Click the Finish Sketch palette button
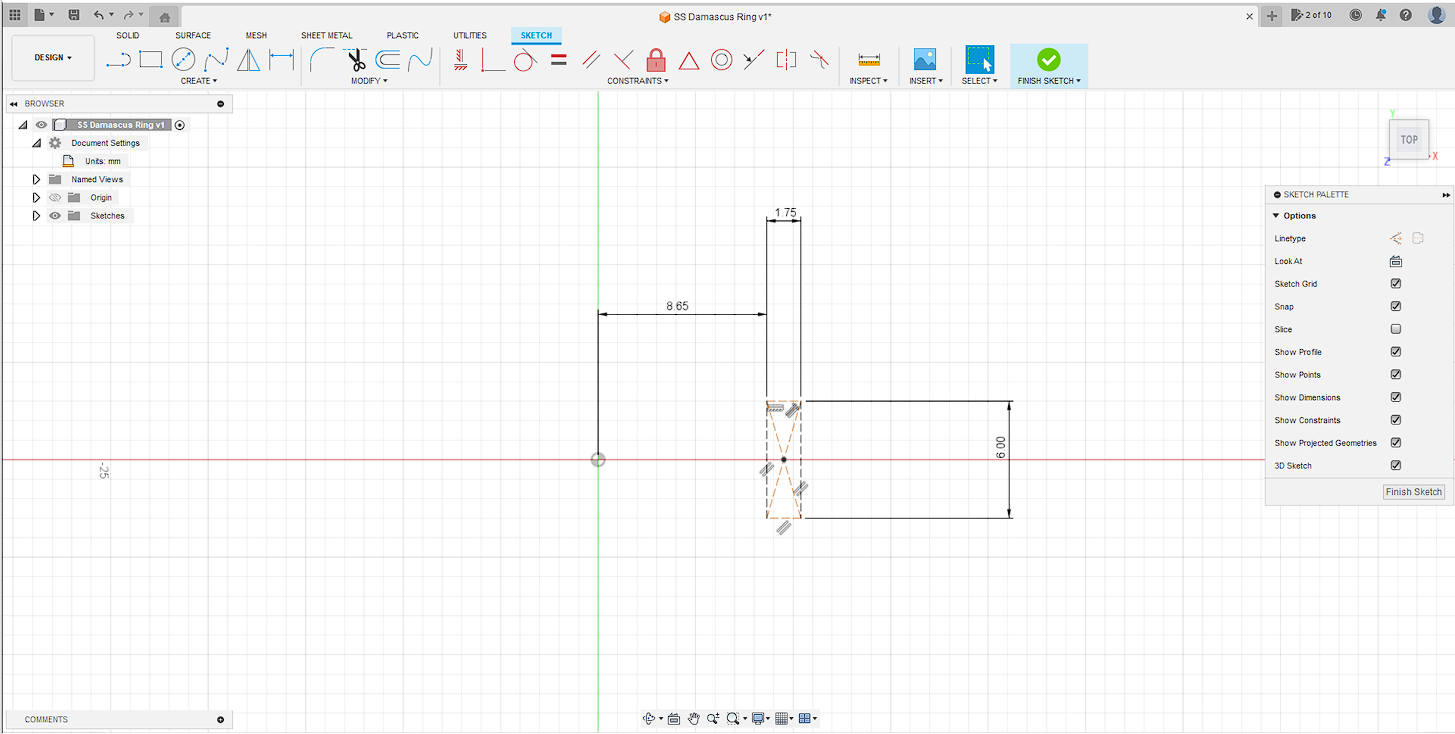Viewport: 1455px width, 734px height. (1414, 492)
